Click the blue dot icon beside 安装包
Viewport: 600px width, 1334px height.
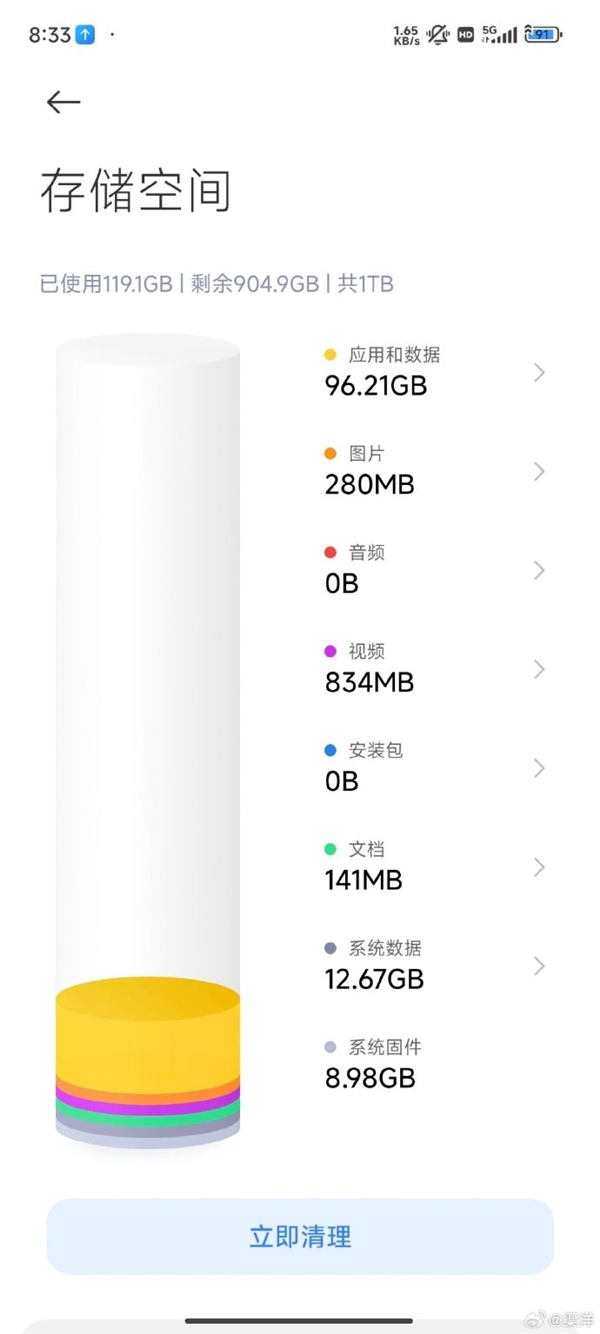(329, 750)
